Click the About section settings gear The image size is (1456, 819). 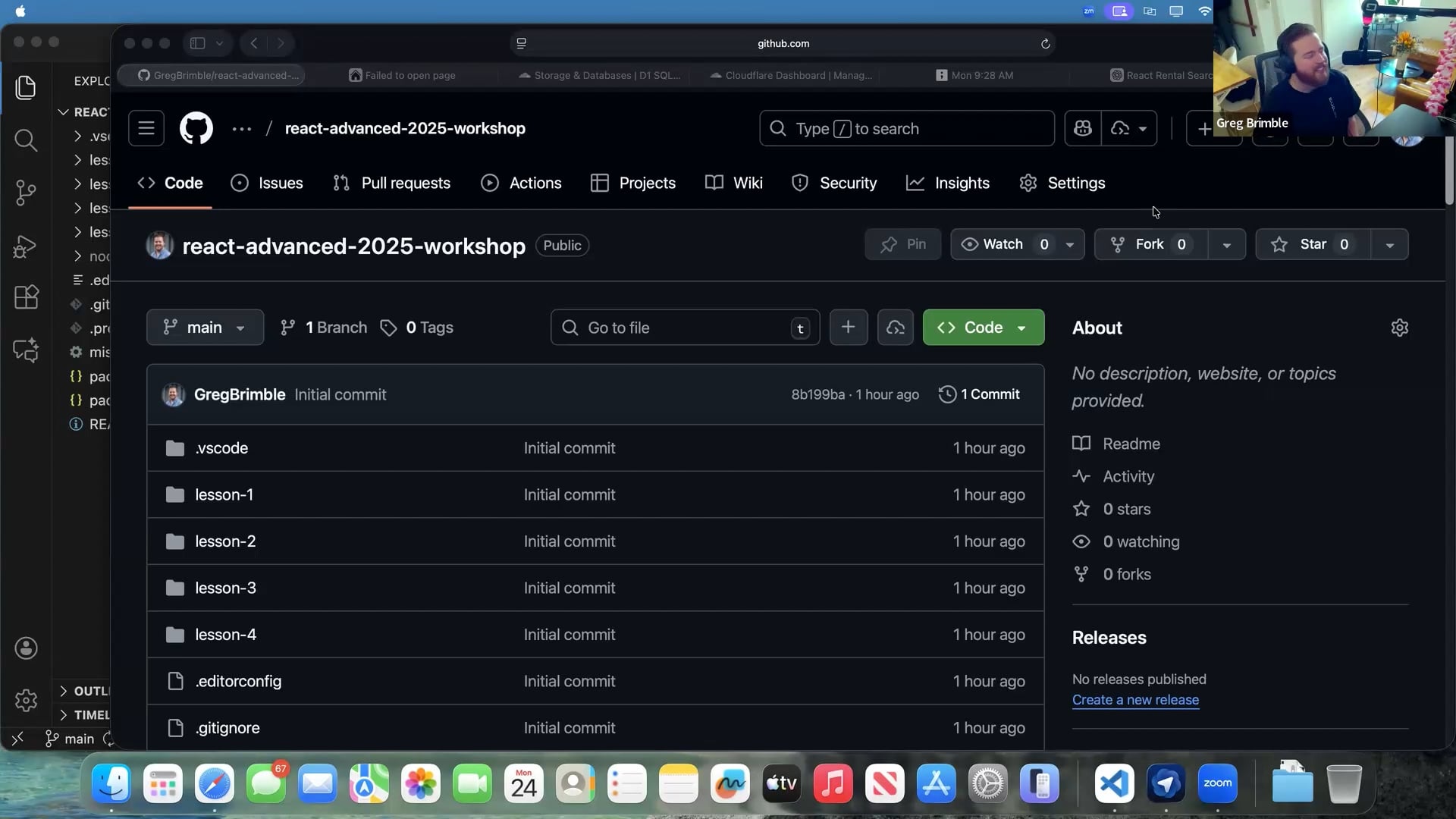pos(1399,328)
